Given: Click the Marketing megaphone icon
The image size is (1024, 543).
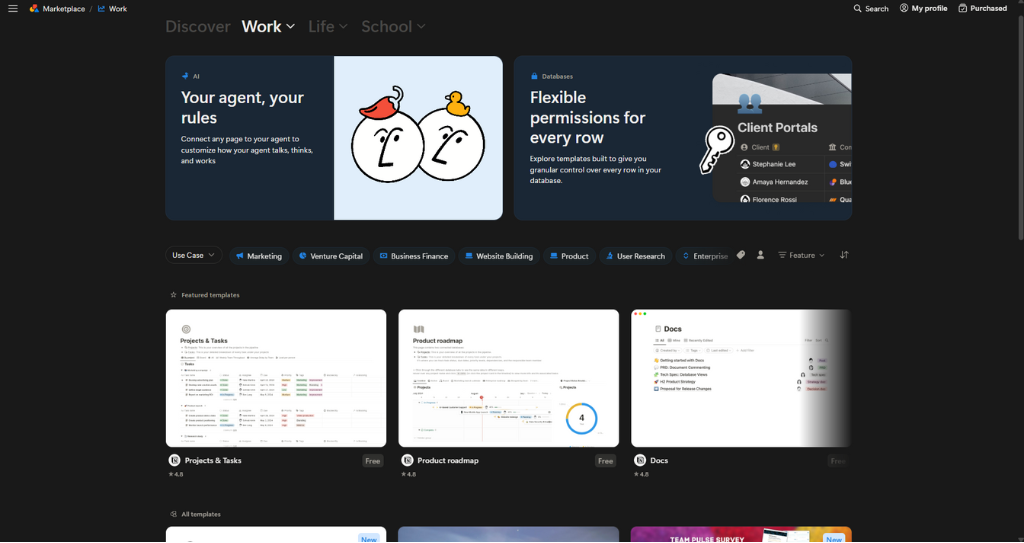Looking at the screenshot, I should [240, 256].
